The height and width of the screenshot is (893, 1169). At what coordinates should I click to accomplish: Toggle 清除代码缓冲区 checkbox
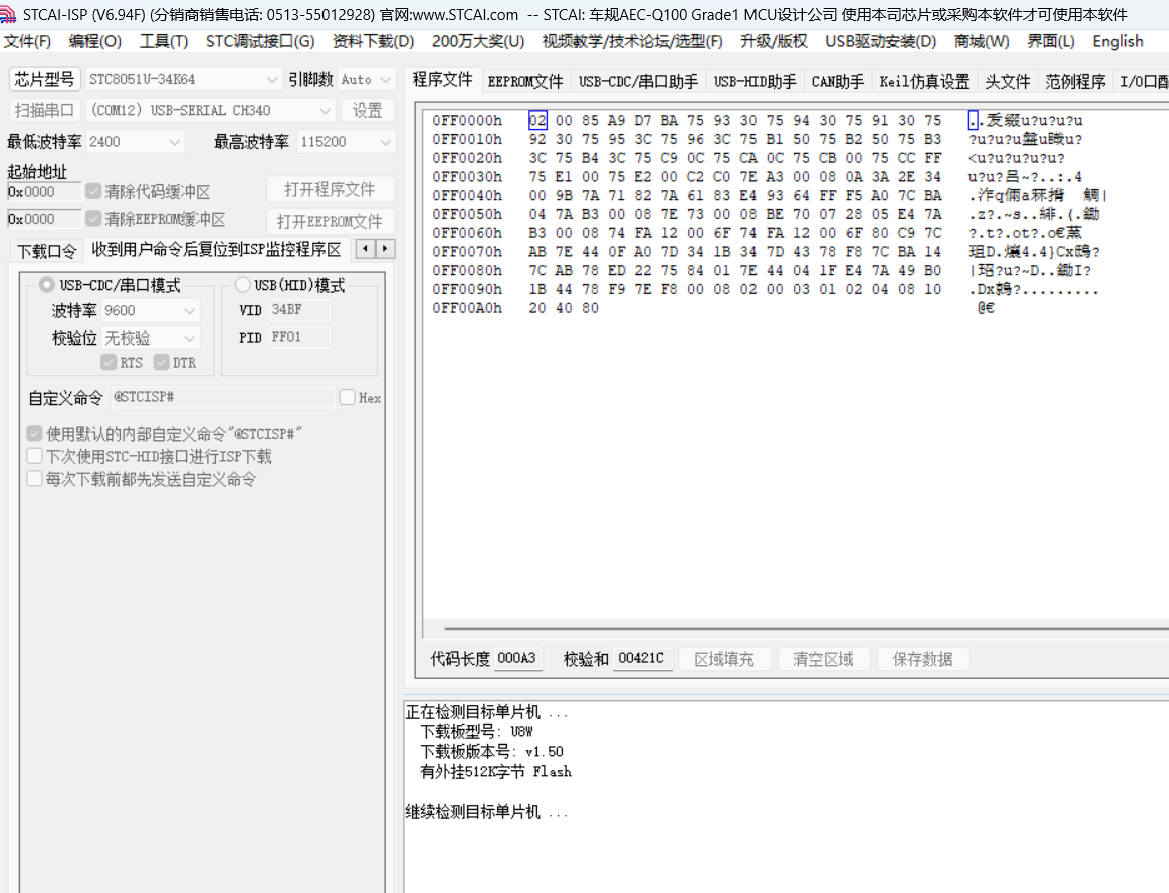point(92,191)
